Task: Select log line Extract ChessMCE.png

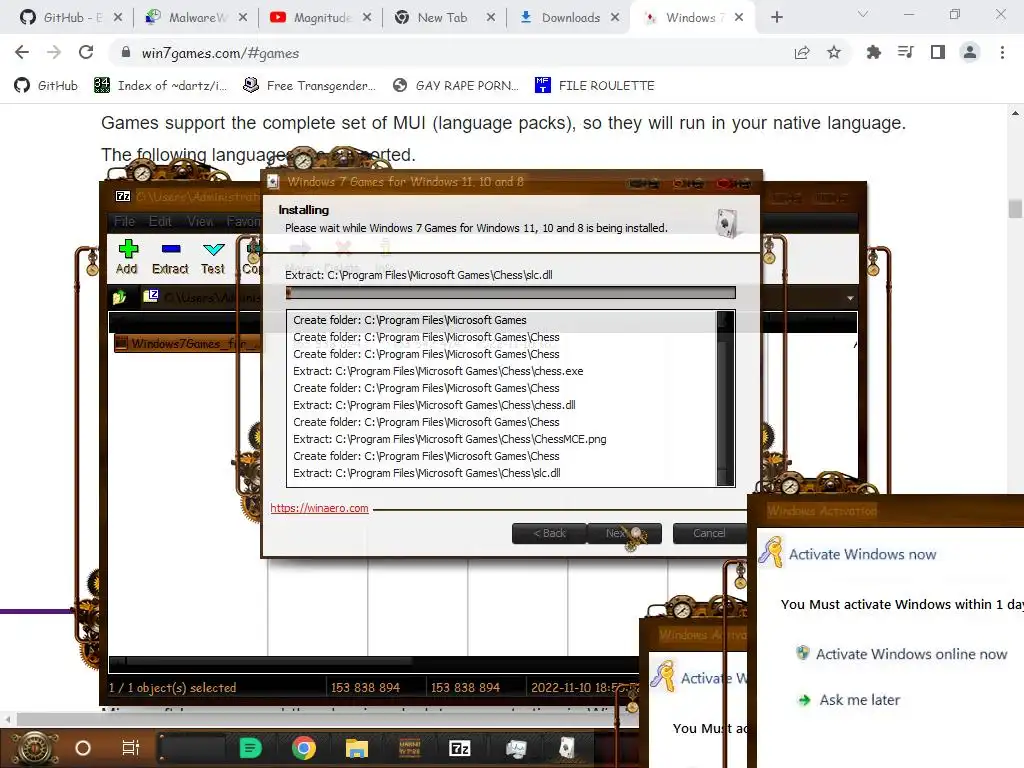Action: point(449,439)
